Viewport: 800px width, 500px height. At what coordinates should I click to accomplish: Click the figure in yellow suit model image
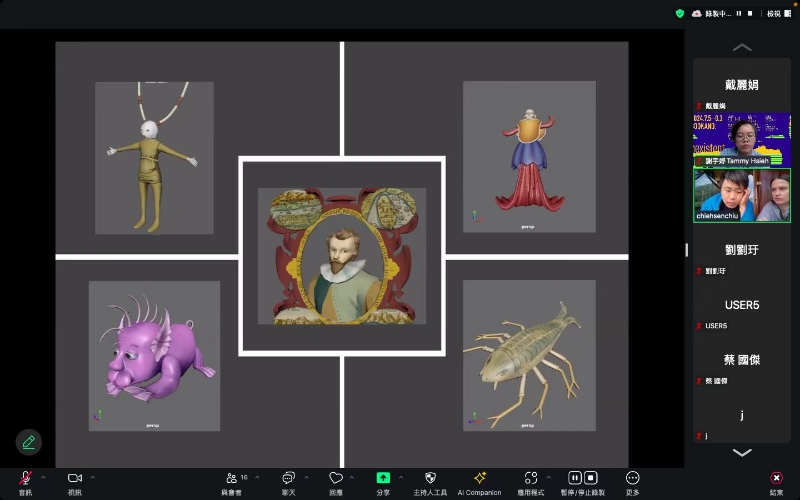154,158
